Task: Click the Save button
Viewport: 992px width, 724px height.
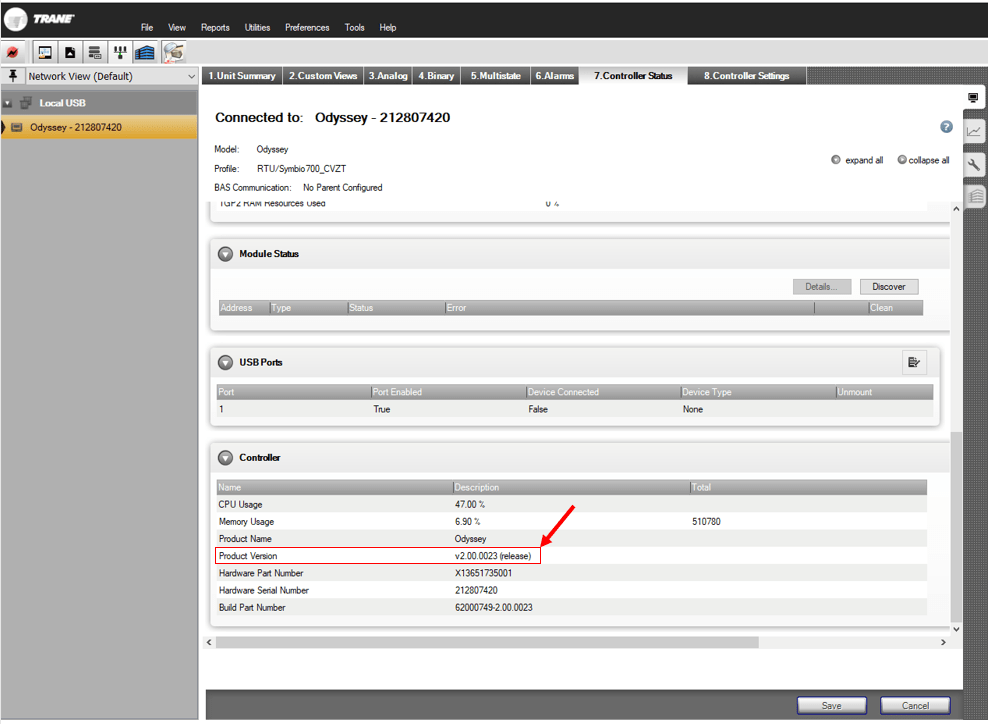Action: click(831, 705)
